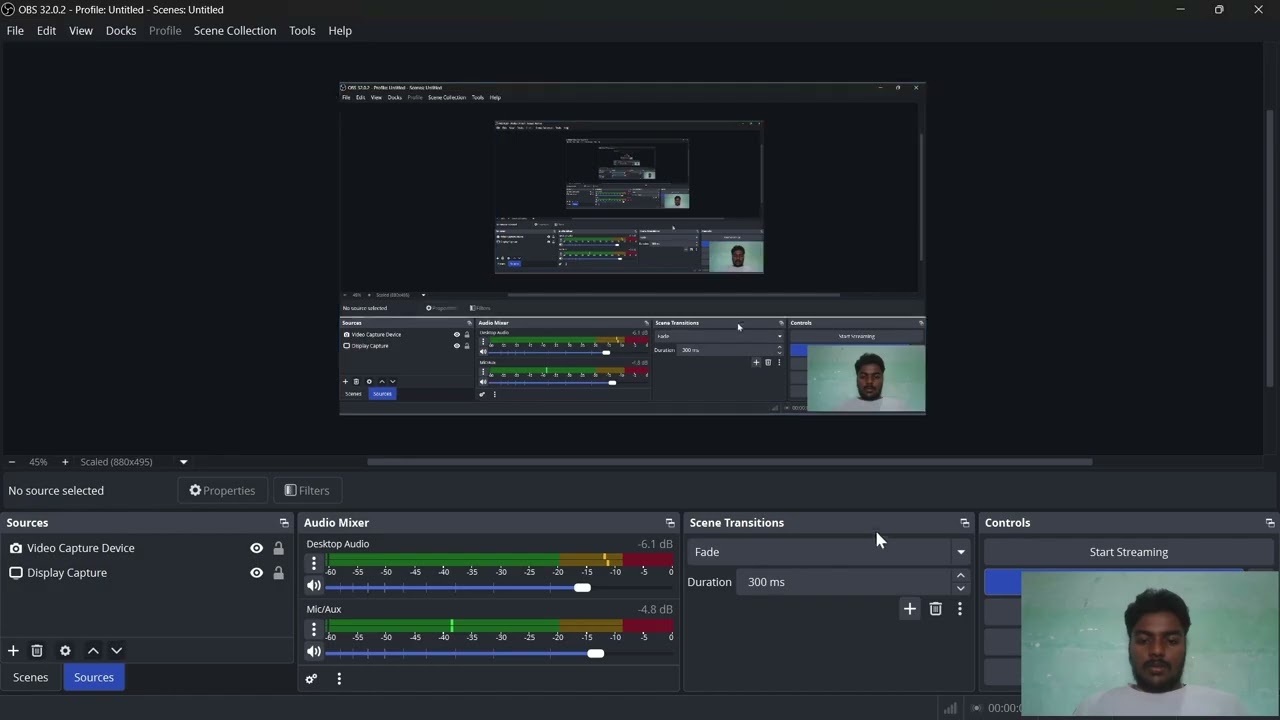This screenshot has height=720, width=1280.
Task: Click the Start Streaming button
Action: (1128, 552)
